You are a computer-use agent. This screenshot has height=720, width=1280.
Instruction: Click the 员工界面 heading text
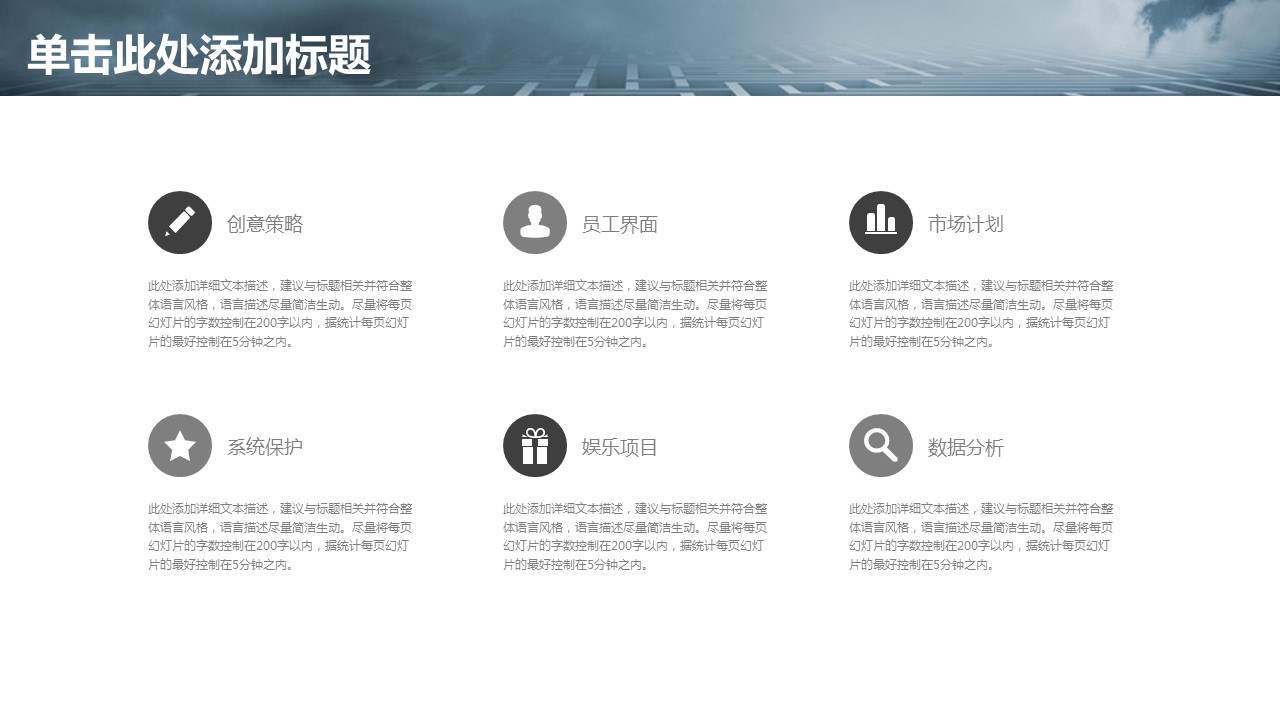pos(620,224)
